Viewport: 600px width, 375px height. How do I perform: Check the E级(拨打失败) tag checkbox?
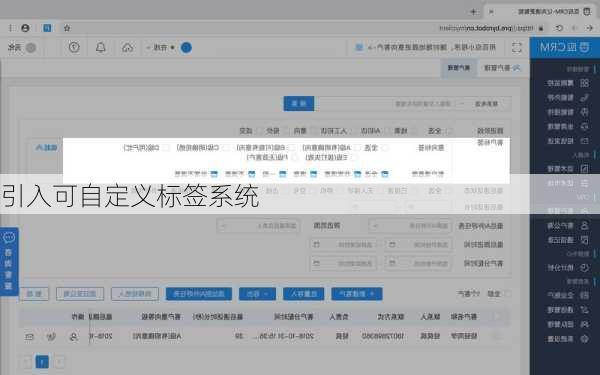(x=354, y=157)
